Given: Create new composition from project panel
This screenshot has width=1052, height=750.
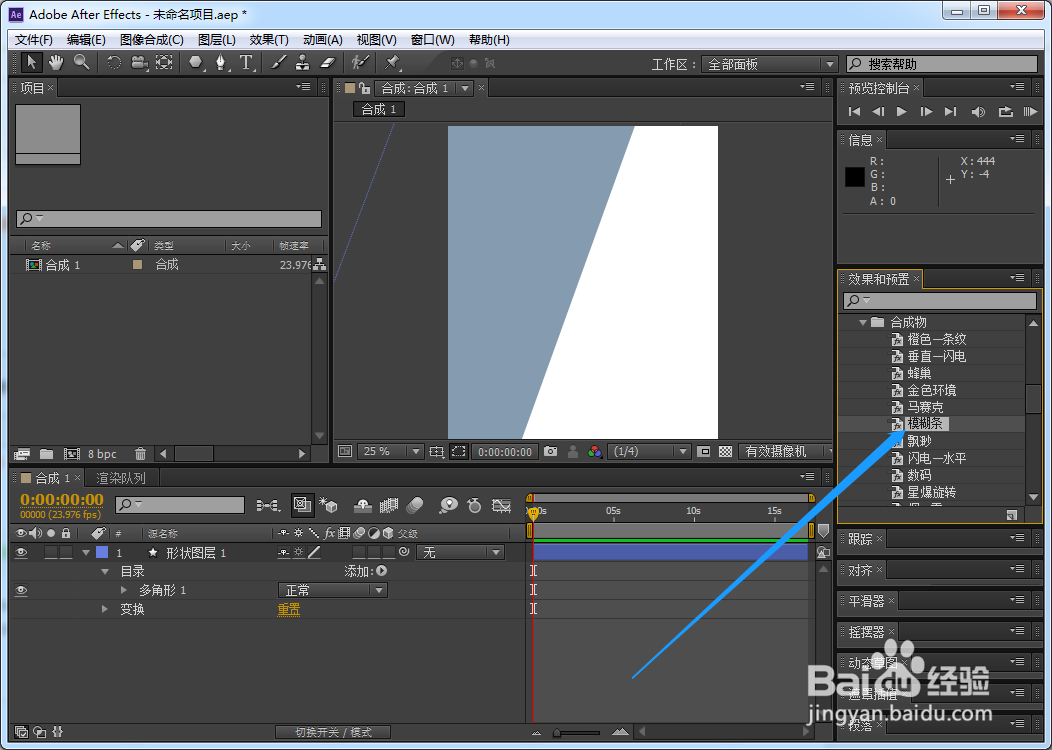Looking at the screenshot, I should (x=72, y=454).
